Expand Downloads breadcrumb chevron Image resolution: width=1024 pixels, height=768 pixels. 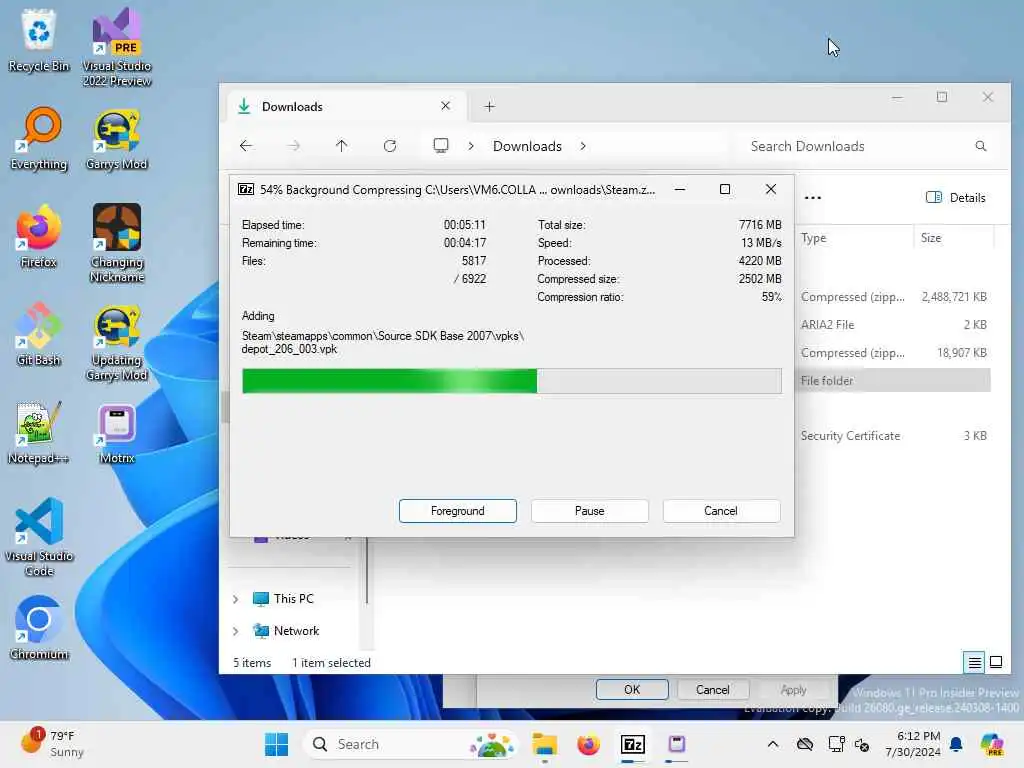(583, 146)
